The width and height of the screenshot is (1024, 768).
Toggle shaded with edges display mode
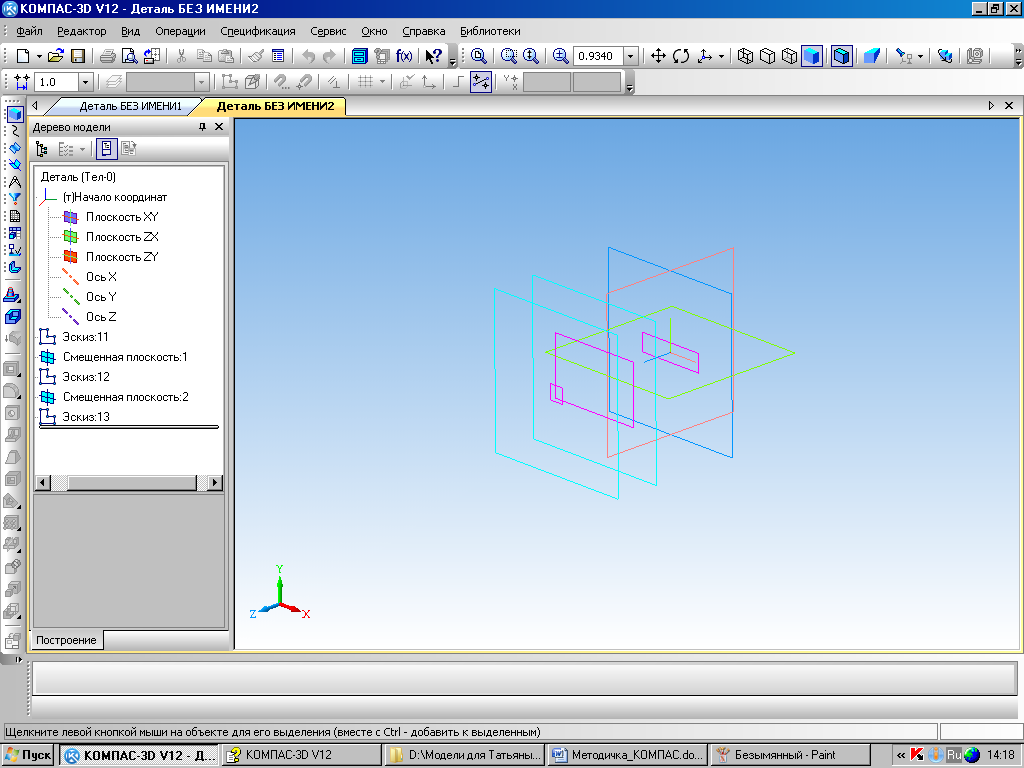pos(842,56)
